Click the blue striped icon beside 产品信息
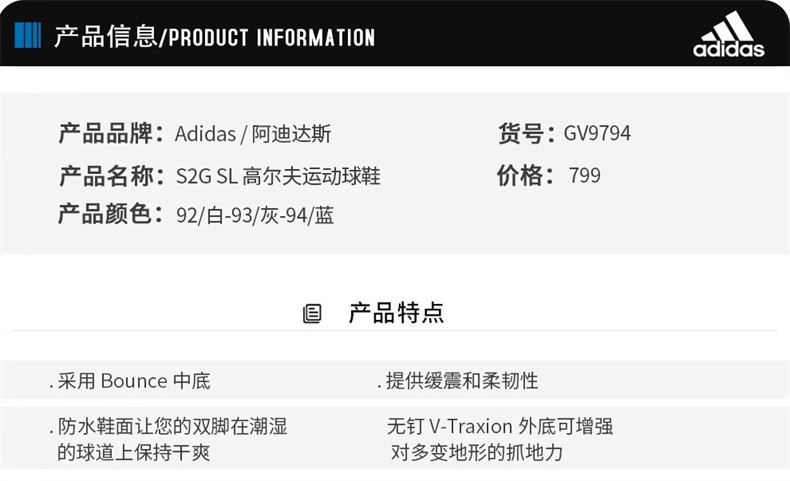This screenshot has height=481, width=790. [28, 36]
